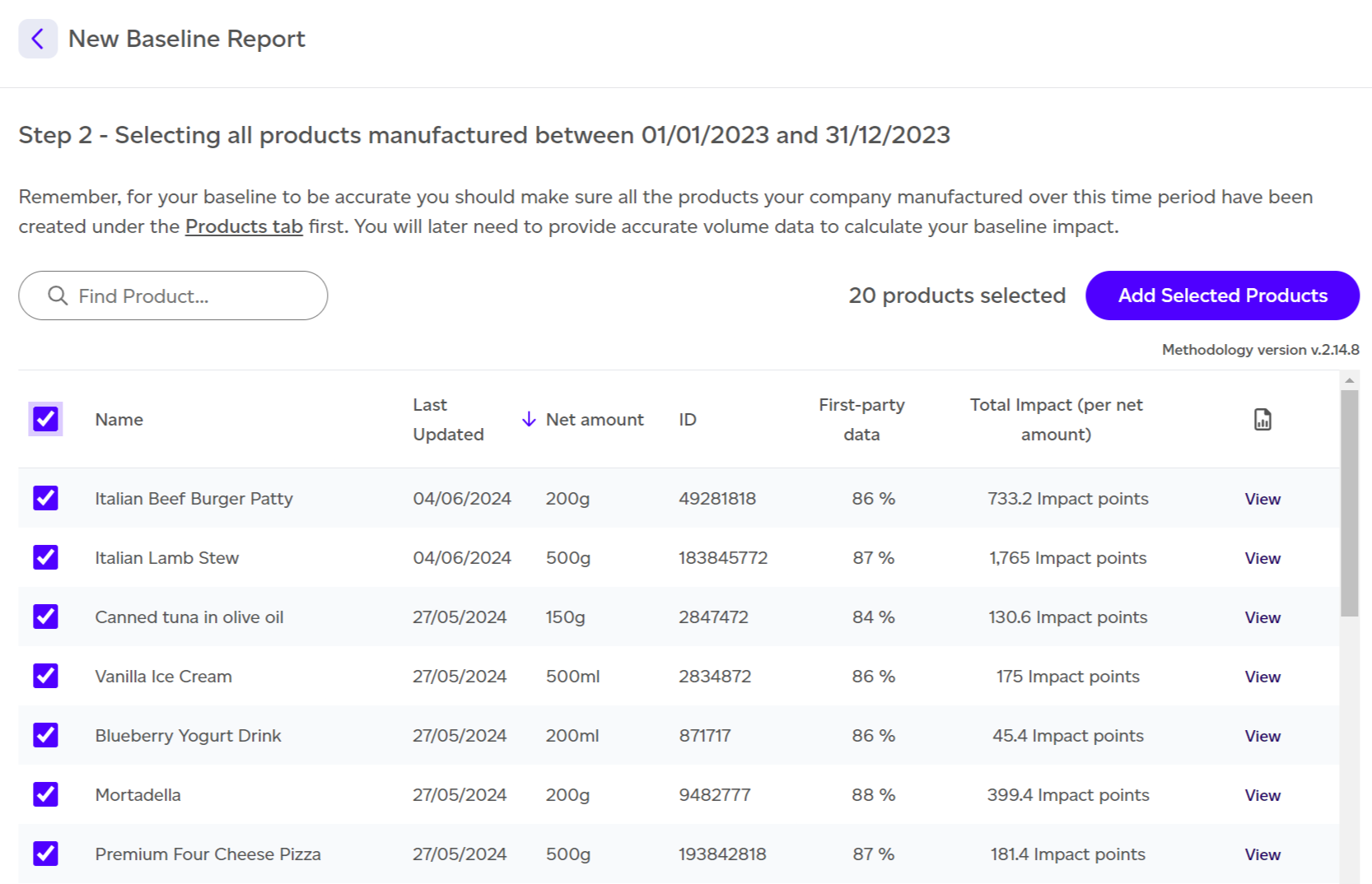Uncheck Canned tuna in olive oil checkbox

coord(45,616)
